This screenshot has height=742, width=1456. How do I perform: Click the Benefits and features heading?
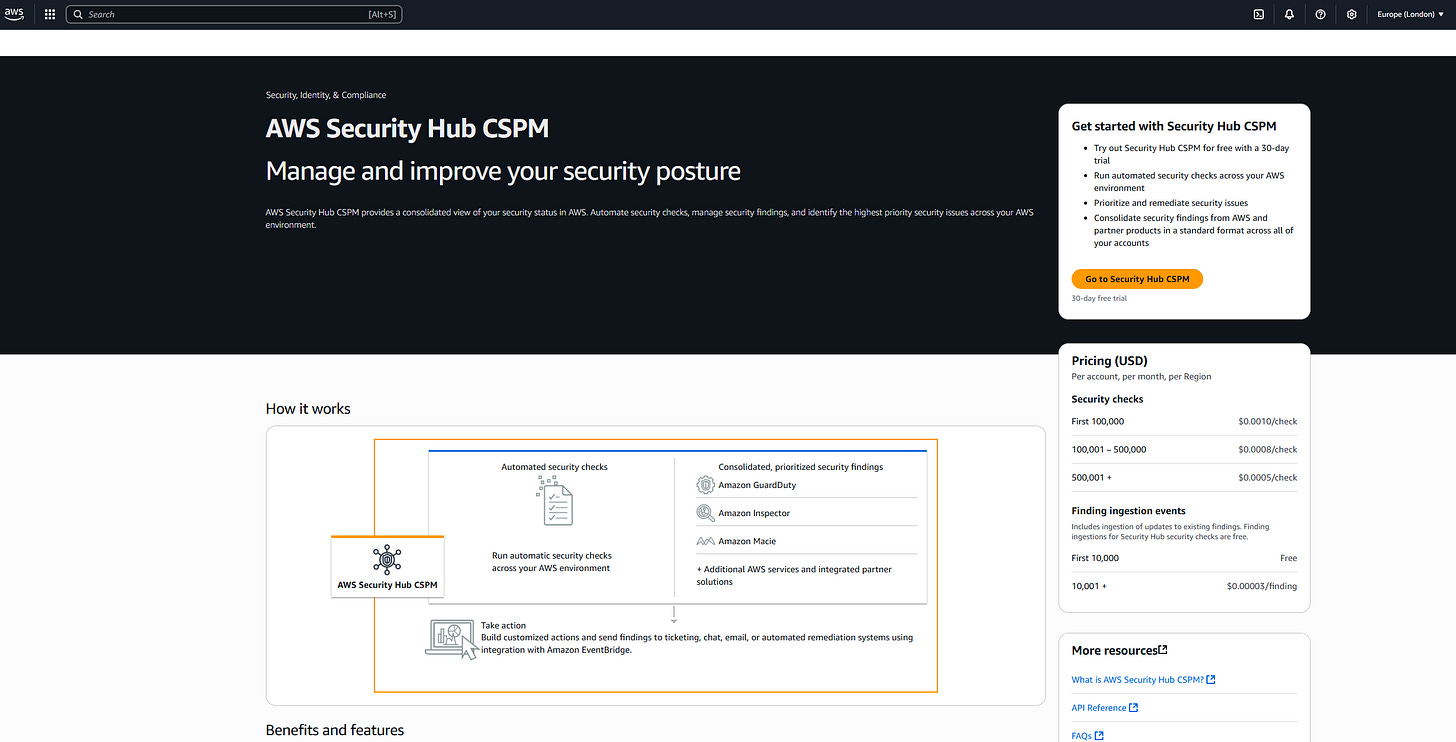coord(335,730)
